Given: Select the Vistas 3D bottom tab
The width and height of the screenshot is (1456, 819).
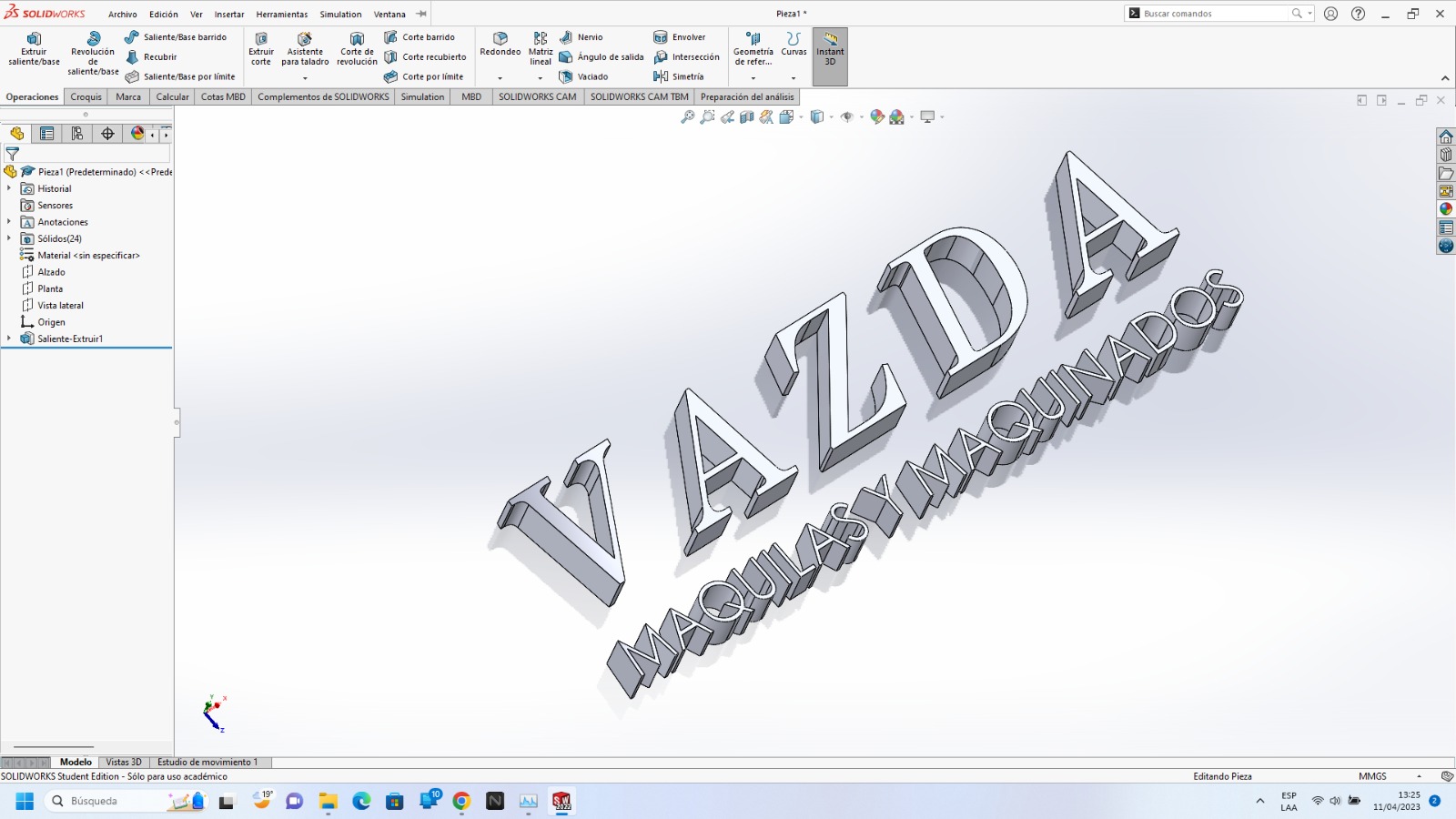Looking at the screenshot, I should coord(124,763).
